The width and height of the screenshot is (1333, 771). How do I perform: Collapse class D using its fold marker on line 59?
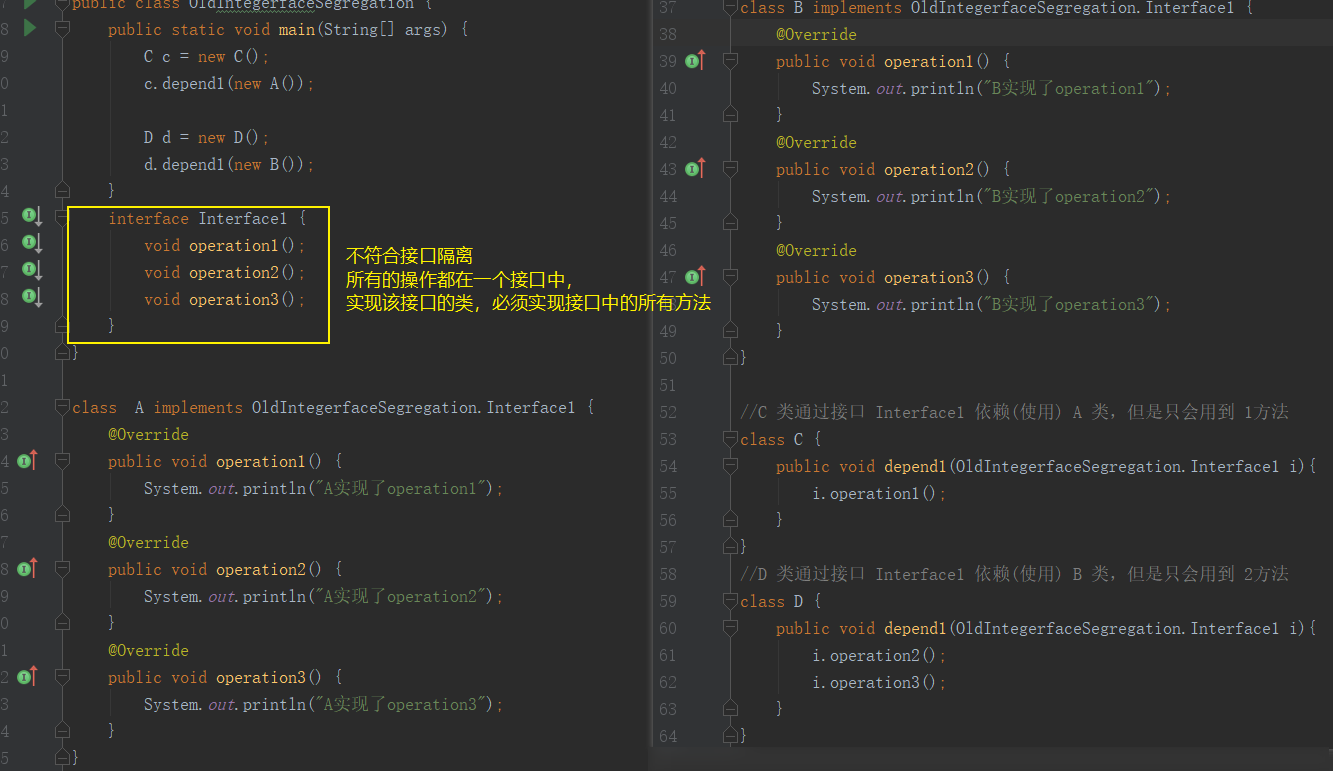coord(730,602)
